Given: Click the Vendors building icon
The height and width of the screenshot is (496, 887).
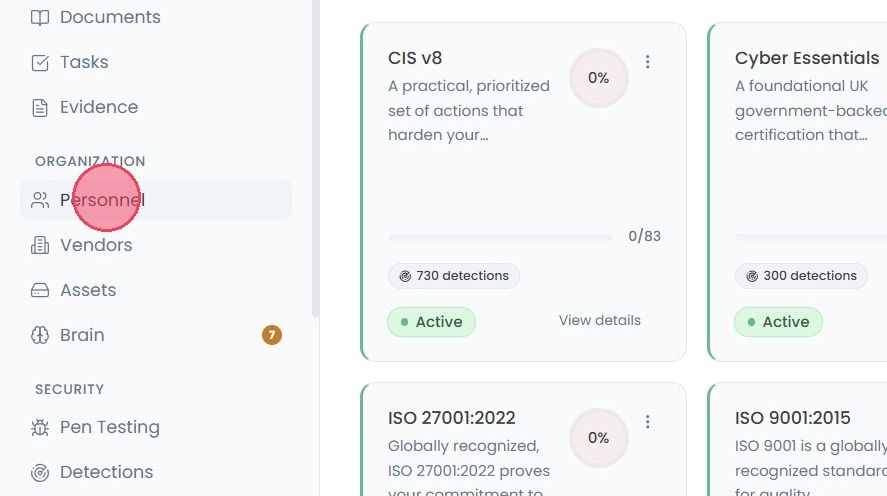Looking at the screenshot, I should (x=40, y=245).
